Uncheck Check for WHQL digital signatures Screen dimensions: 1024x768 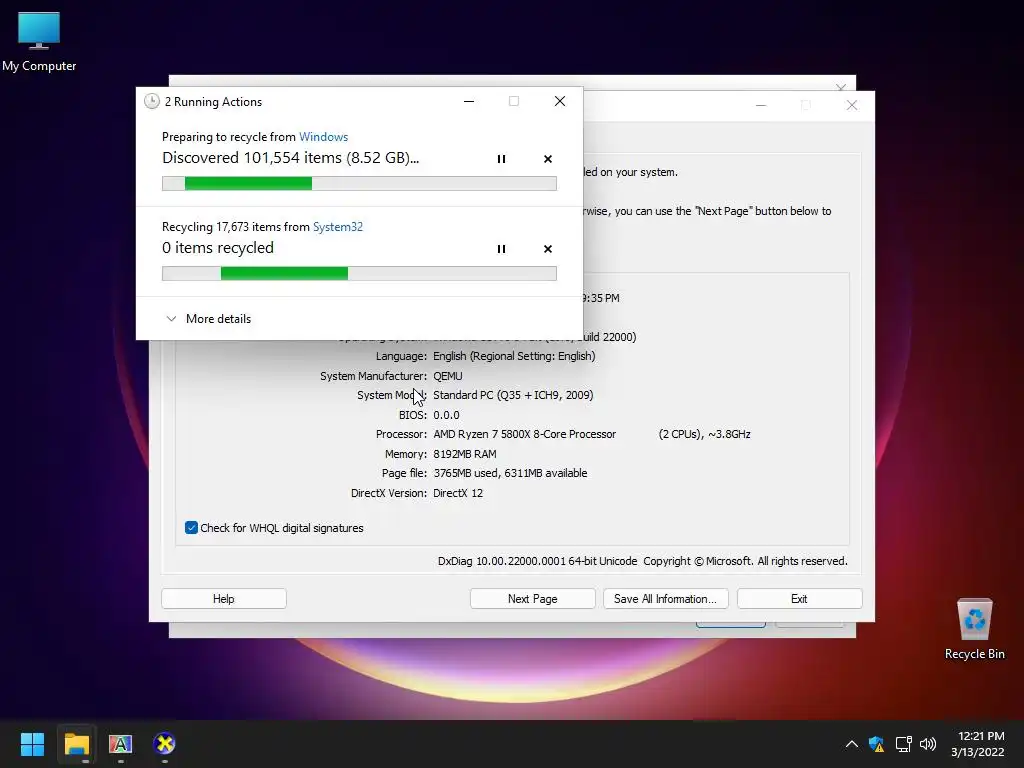click(x=191, y=528)
